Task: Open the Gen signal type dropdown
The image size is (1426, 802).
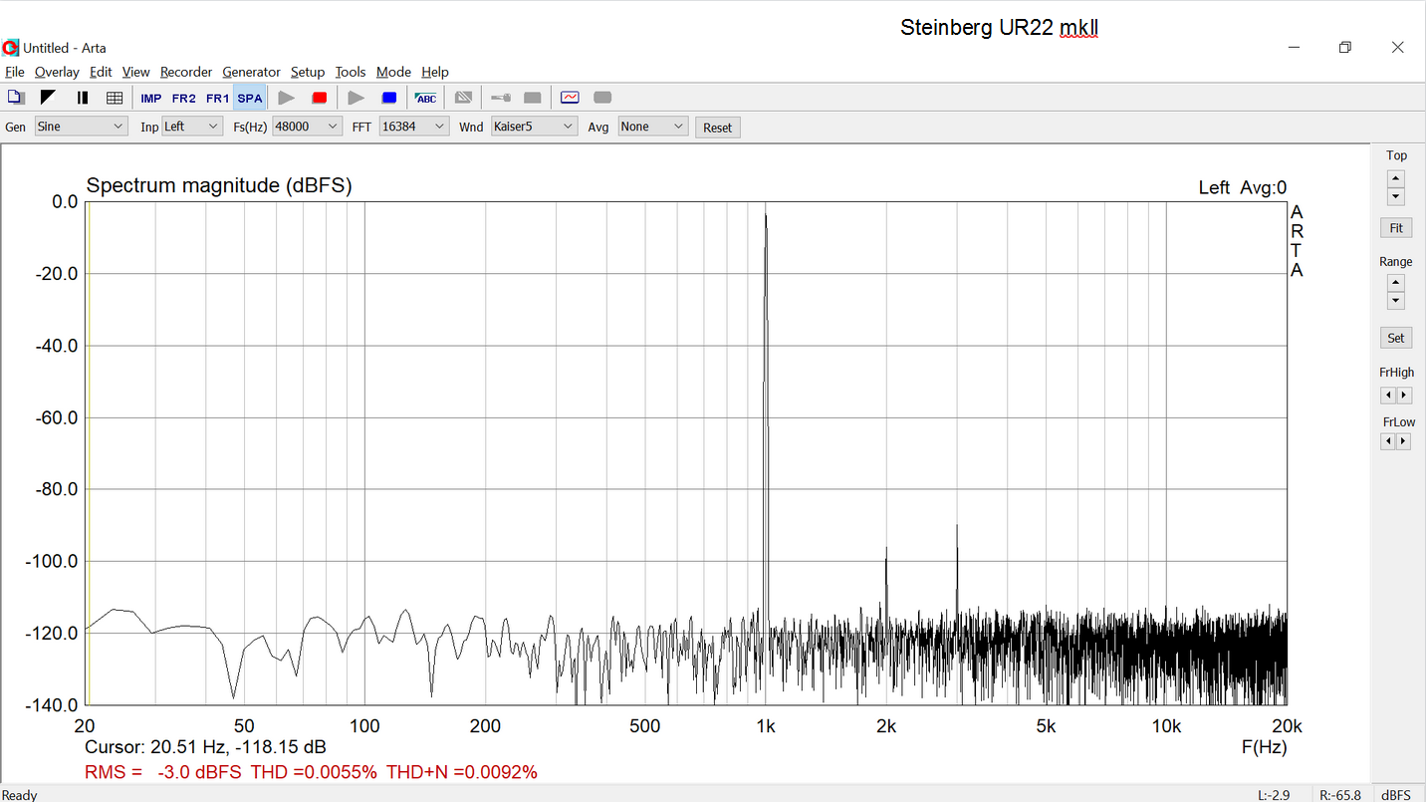Action: (x=80, y=127)
